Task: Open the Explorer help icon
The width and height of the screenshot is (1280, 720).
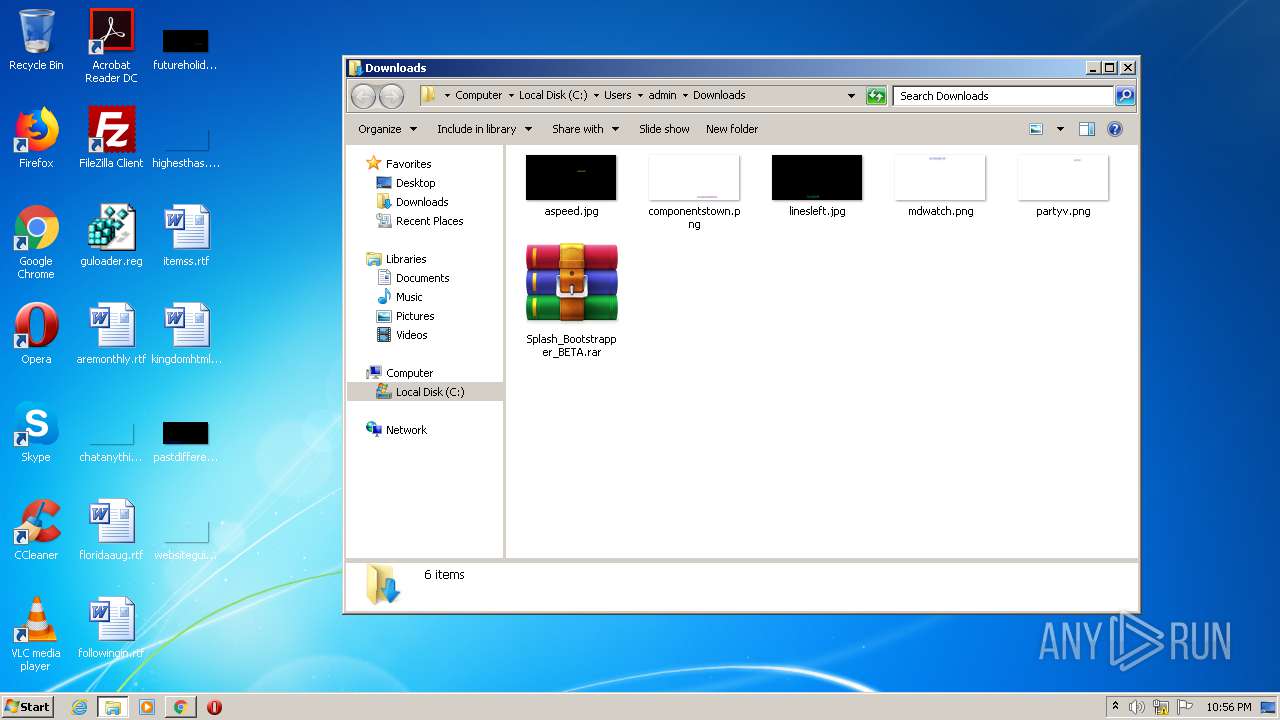Action: click(x=1115, y=129)
